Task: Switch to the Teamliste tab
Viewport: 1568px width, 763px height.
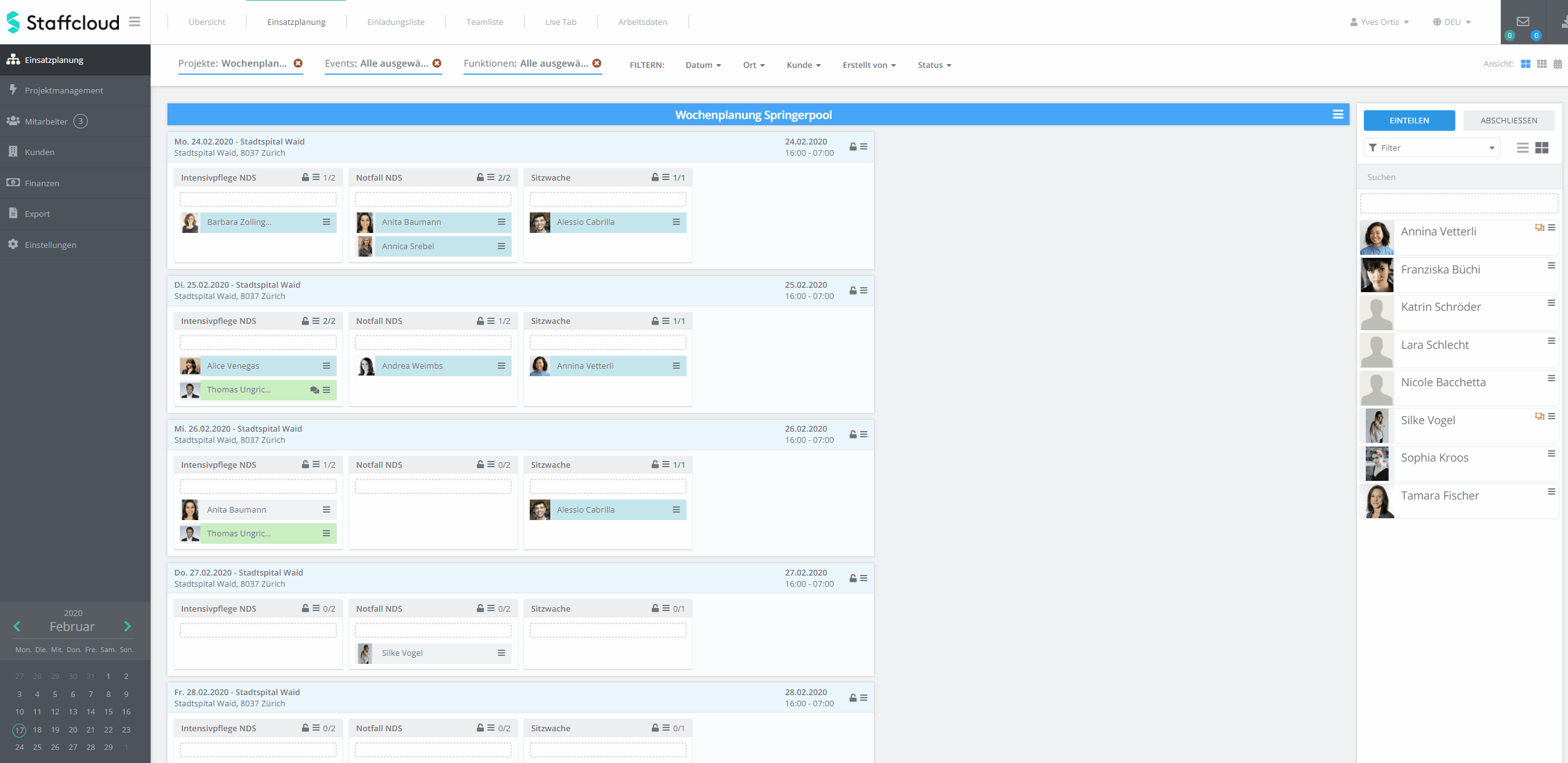Action: click(484, 22)
